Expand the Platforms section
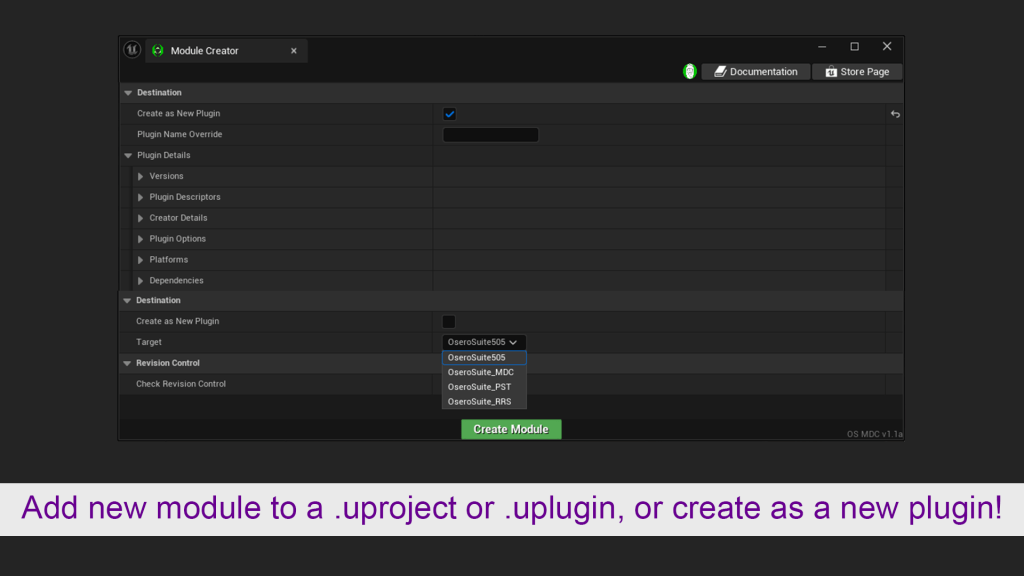Image resolution: width=1024 pixels, height=576 pixels. [141, 260]
